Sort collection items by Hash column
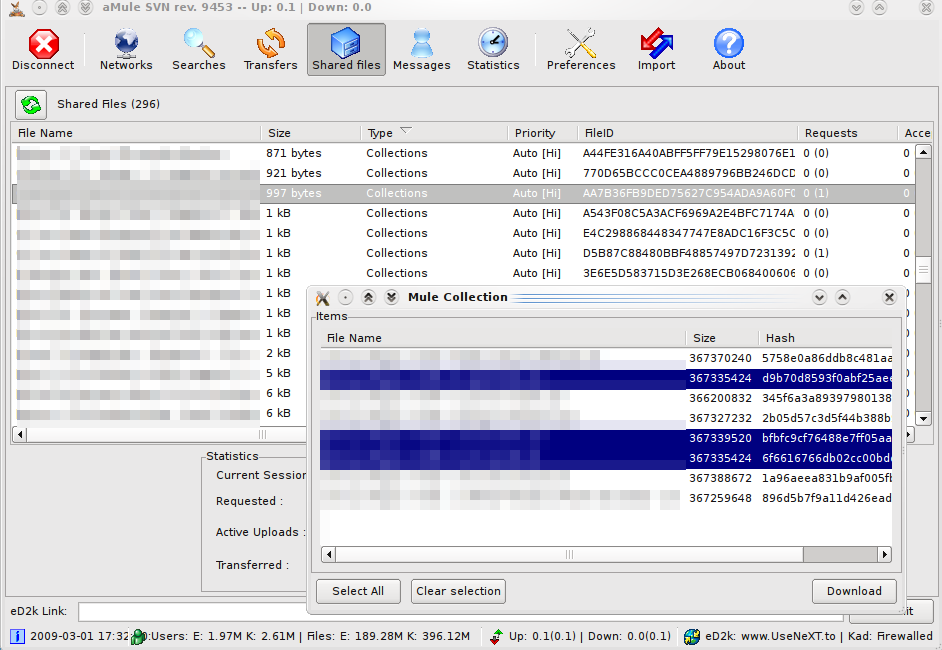This screenshot has height=650, width=942. [825, 338]
